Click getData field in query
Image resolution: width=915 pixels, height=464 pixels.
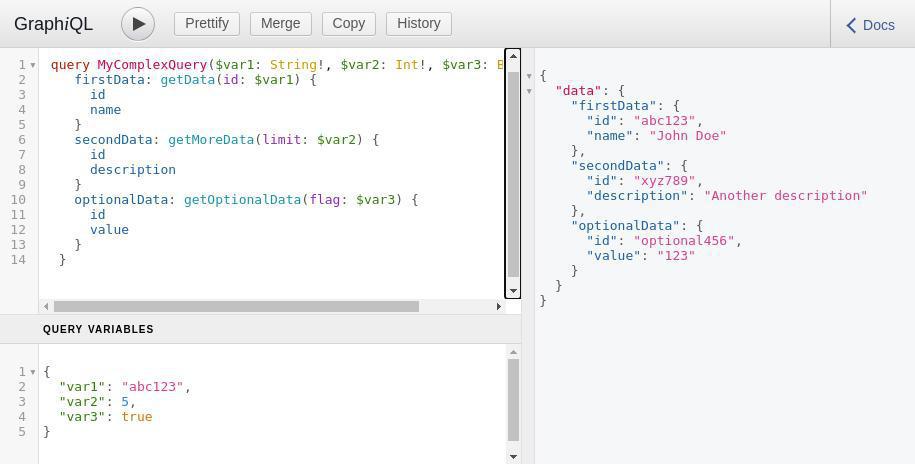click(187, 79)
